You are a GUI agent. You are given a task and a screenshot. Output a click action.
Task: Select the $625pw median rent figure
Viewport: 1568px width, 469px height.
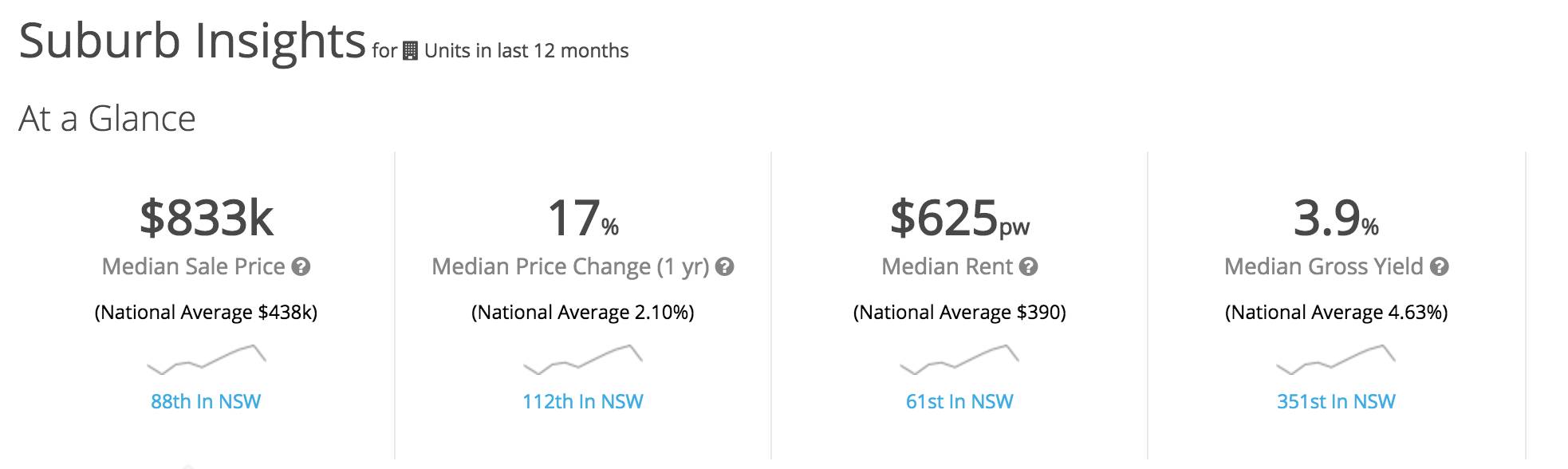tap(959, 219)
